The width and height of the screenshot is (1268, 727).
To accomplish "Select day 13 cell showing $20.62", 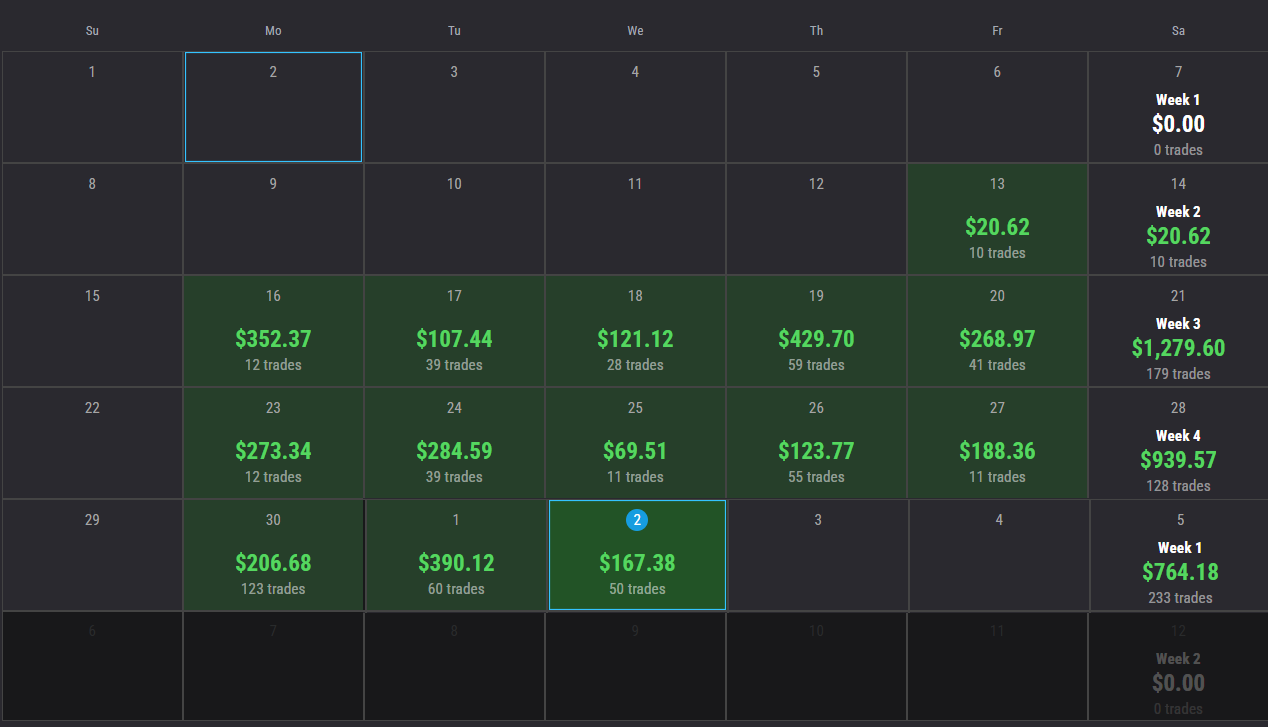I will (997, 219).
